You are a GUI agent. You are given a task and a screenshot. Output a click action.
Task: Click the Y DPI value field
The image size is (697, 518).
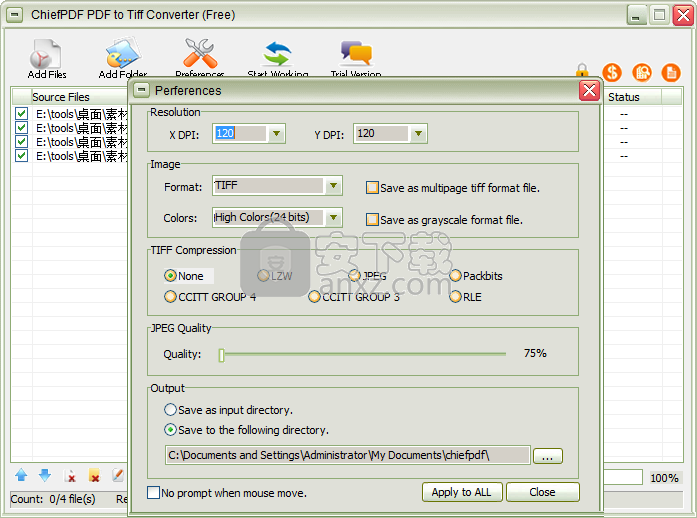pyautogui.click(x=381, y=133)
